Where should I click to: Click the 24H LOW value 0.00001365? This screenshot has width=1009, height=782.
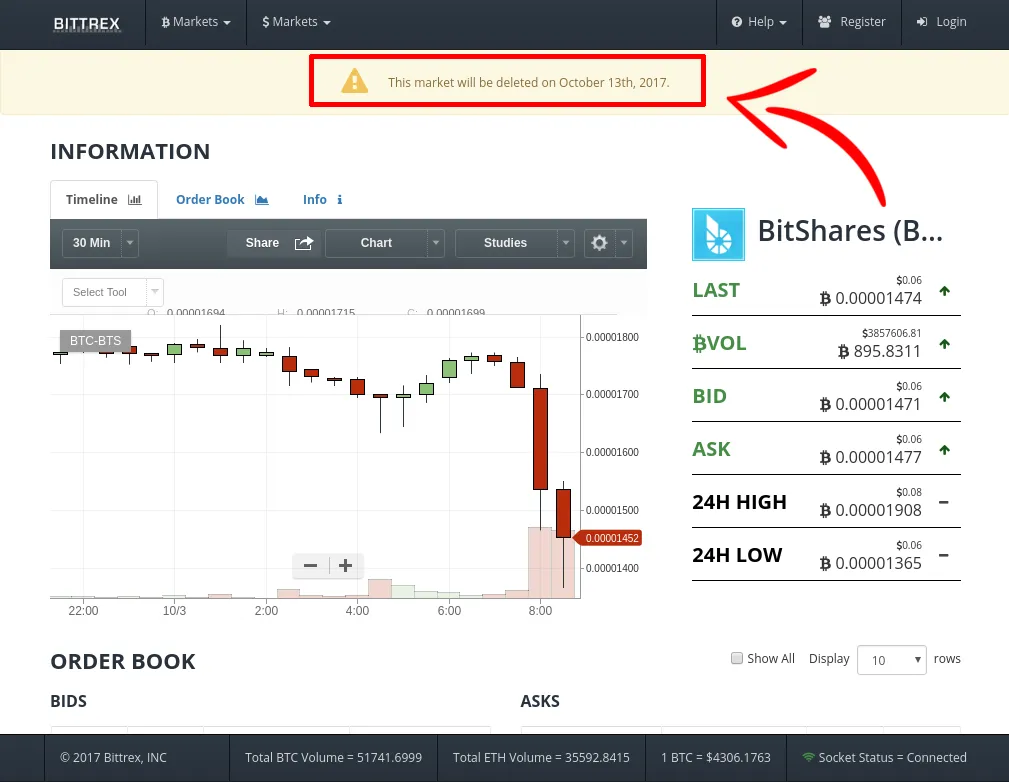tap(871, 563)
